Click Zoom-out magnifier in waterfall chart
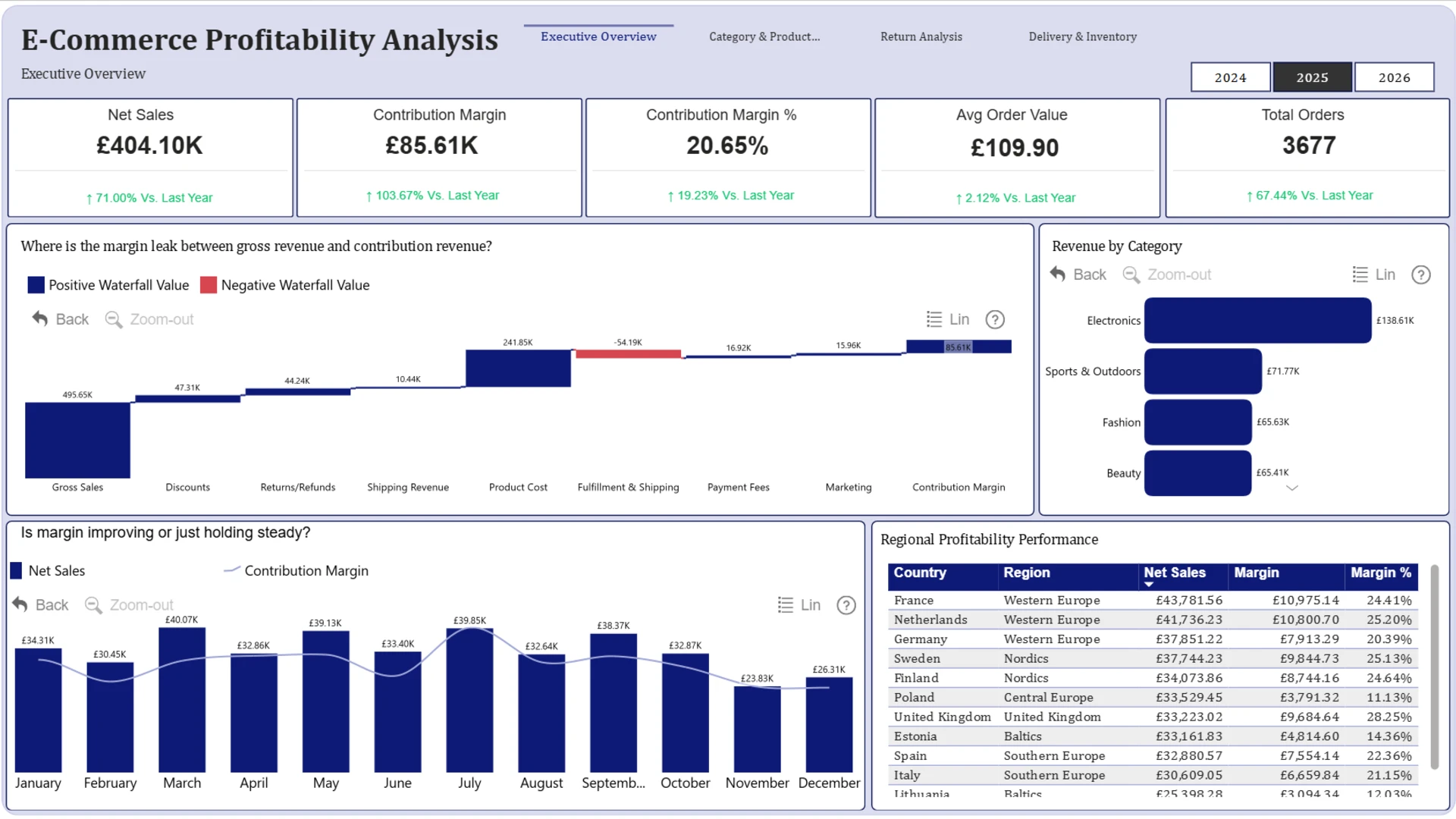 [114, 319]
